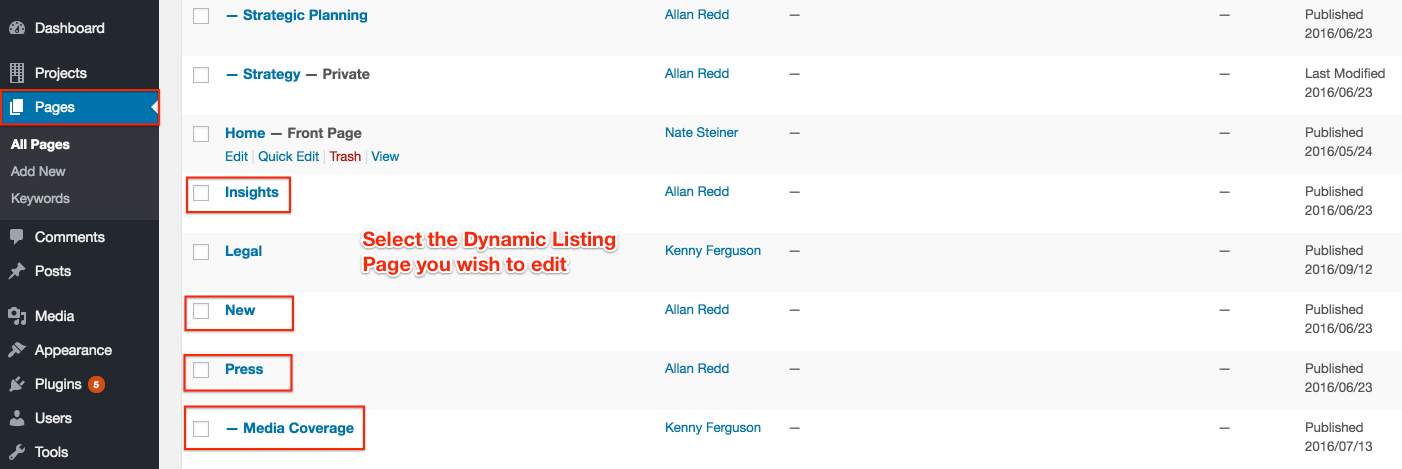Screen dimensions: 1402x469
Task: Move the Home page to Trash
Action: point(345,156)
